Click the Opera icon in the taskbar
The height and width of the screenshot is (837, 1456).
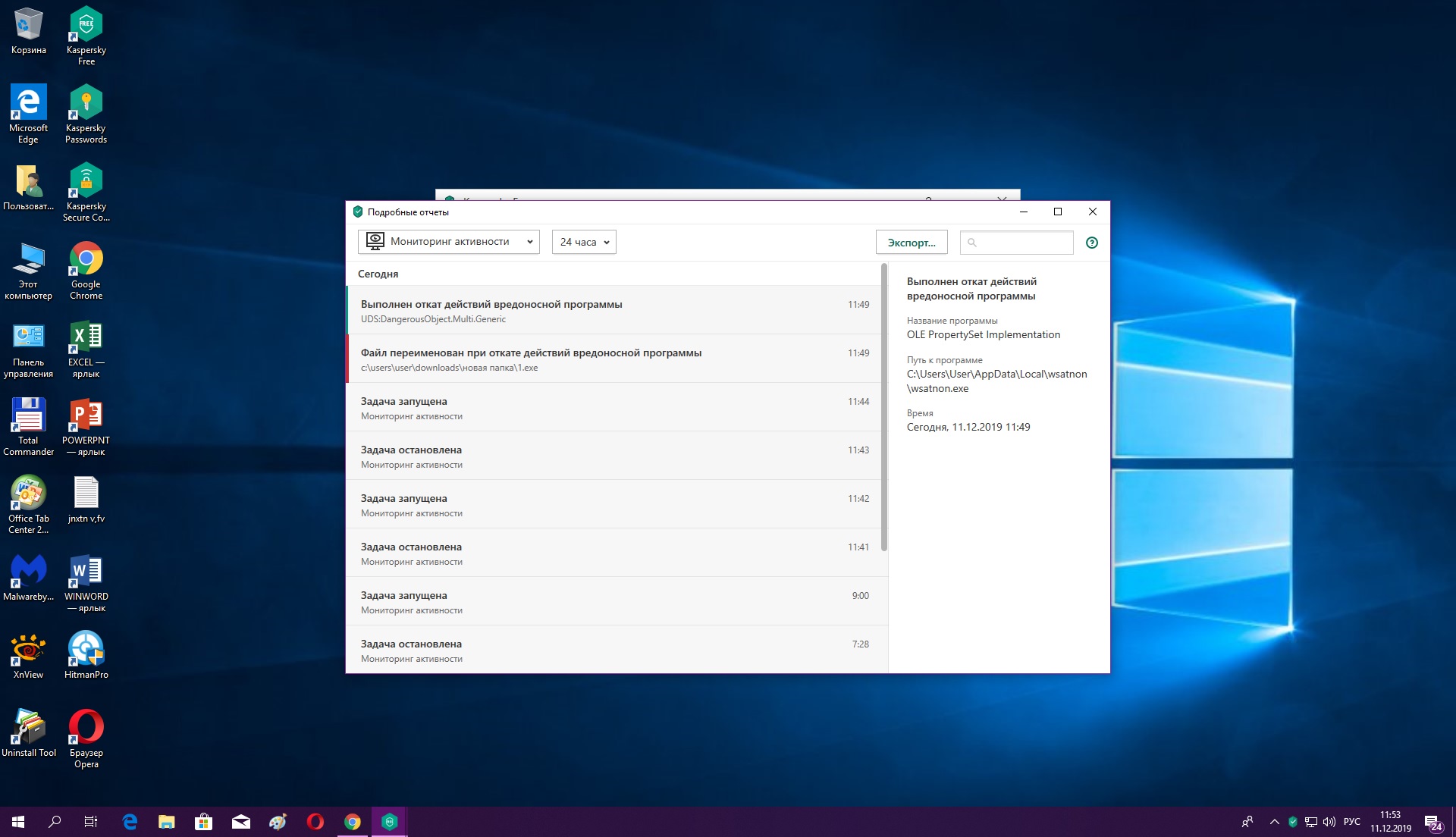coord(315,821)
